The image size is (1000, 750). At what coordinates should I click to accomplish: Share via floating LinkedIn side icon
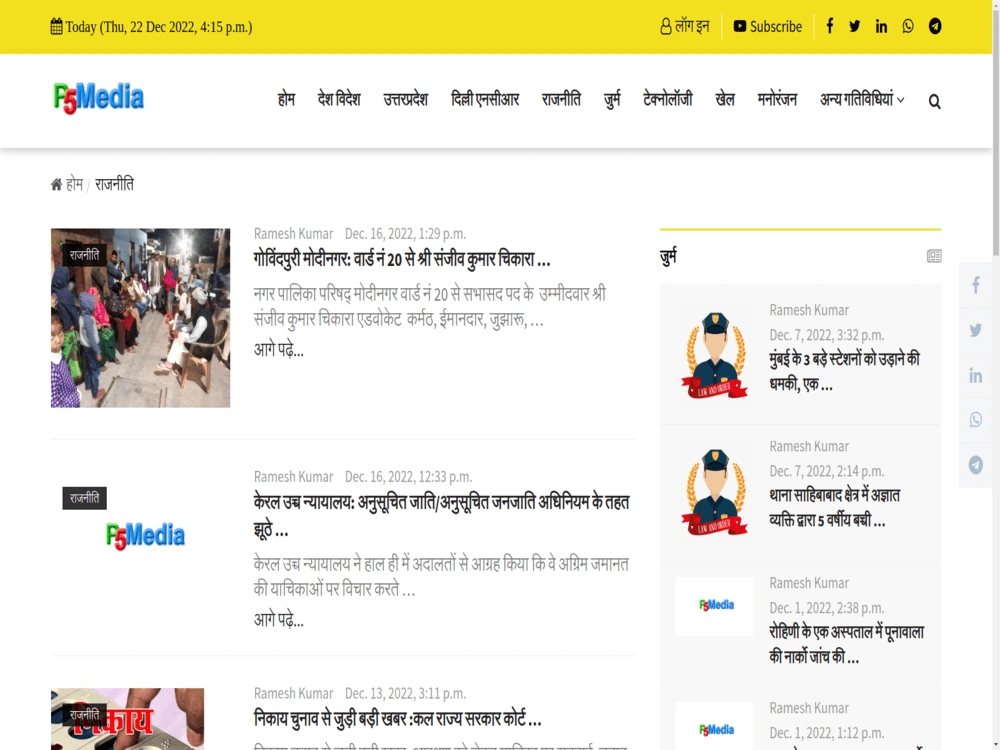(976, 375)
